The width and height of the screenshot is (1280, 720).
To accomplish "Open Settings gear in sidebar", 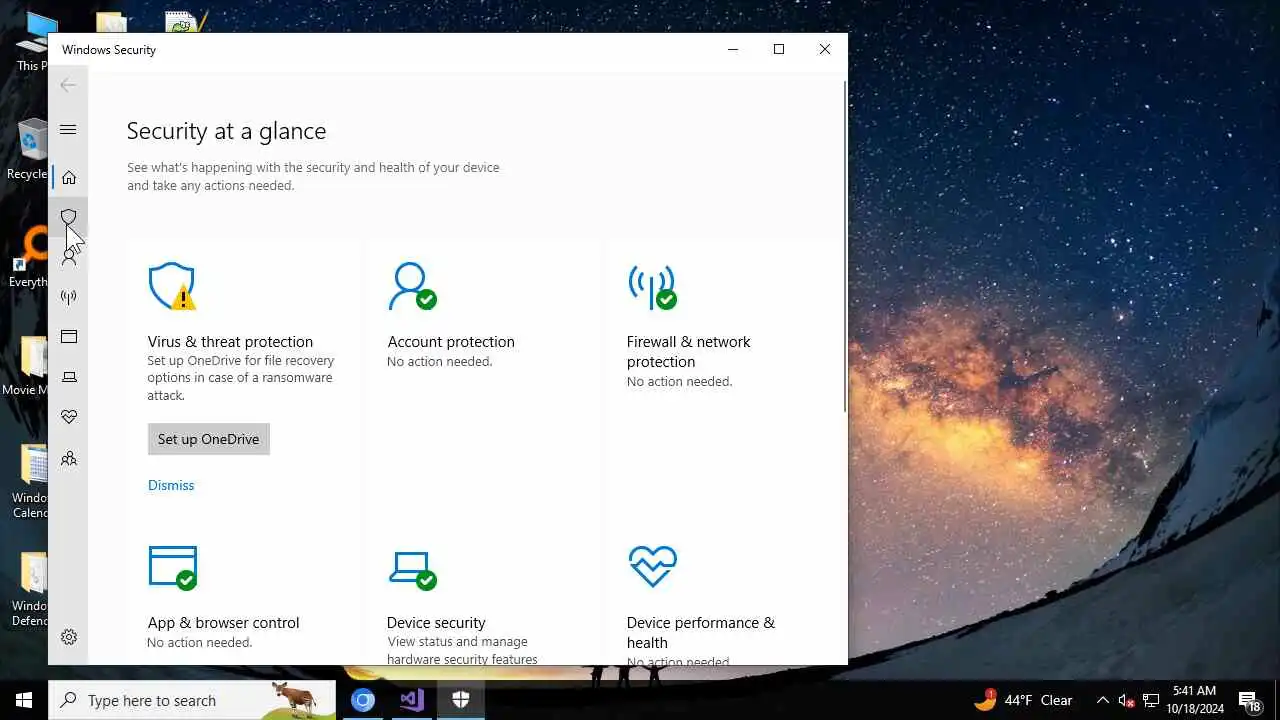I will tap(68, 637).
